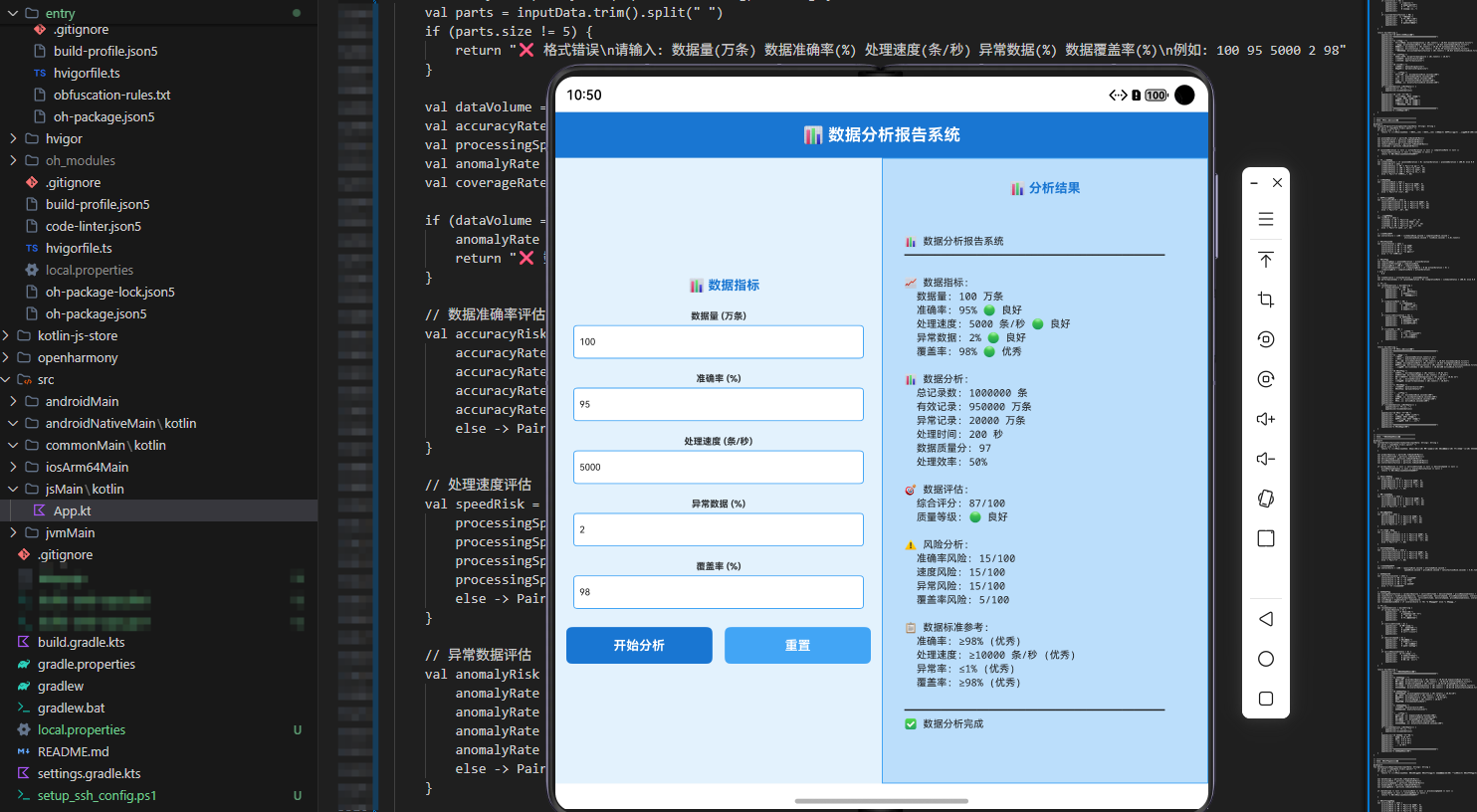Expand the androidMain folder
Screen dimensions: 1477x812
click(x=14, y=401)
